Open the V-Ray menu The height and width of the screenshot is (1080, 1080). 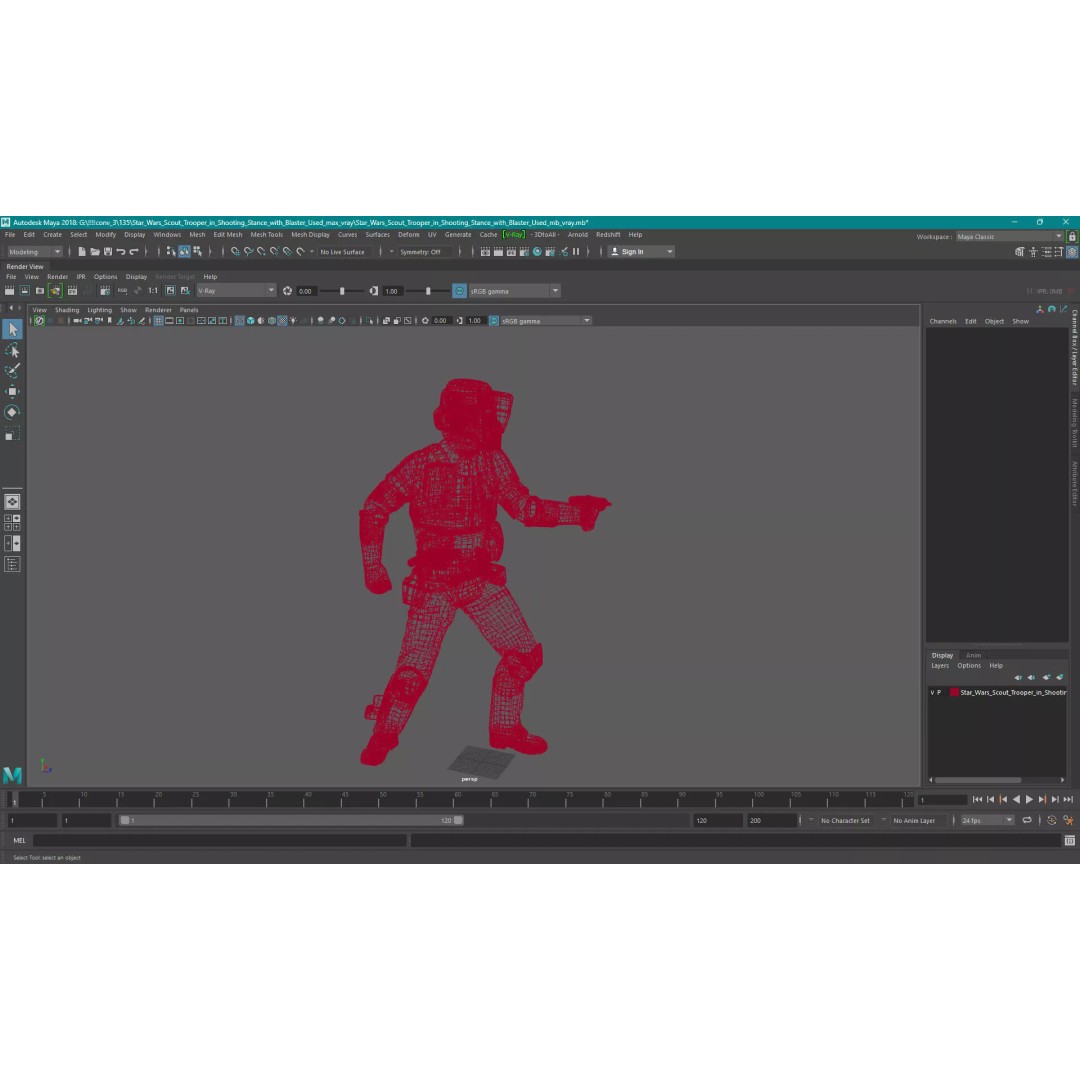(x=514, y=235)
